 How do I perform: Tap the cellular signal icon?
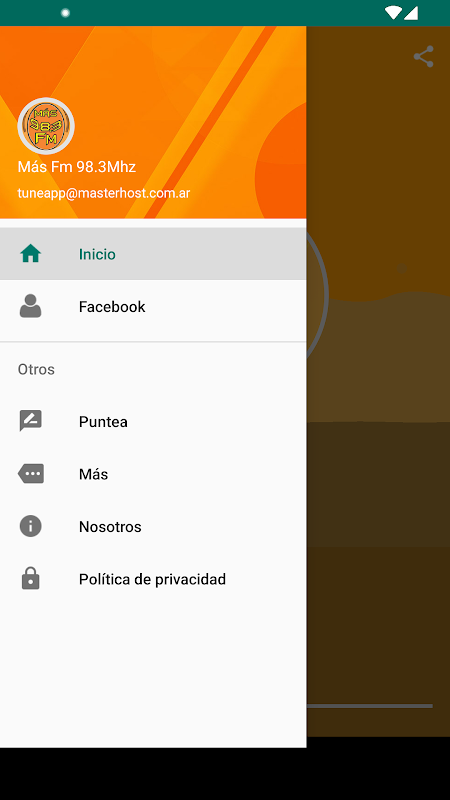(411, 13)
